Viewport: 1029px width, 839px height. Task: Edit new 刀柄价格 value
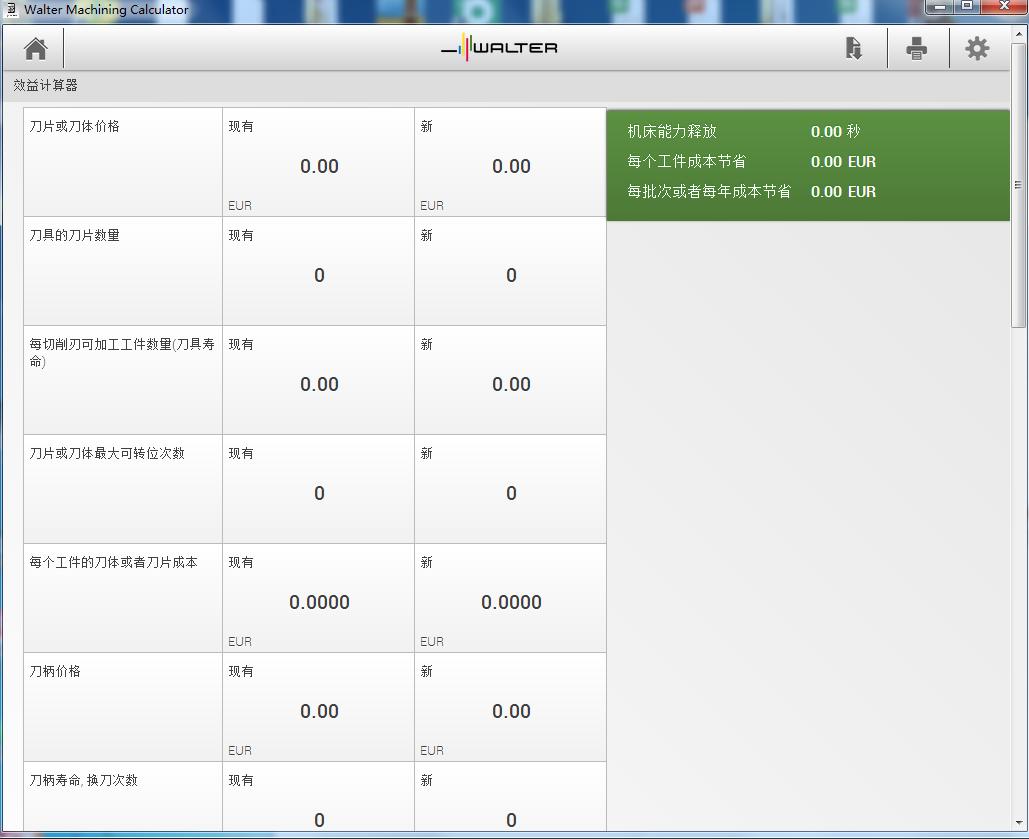tap(511, 711)
